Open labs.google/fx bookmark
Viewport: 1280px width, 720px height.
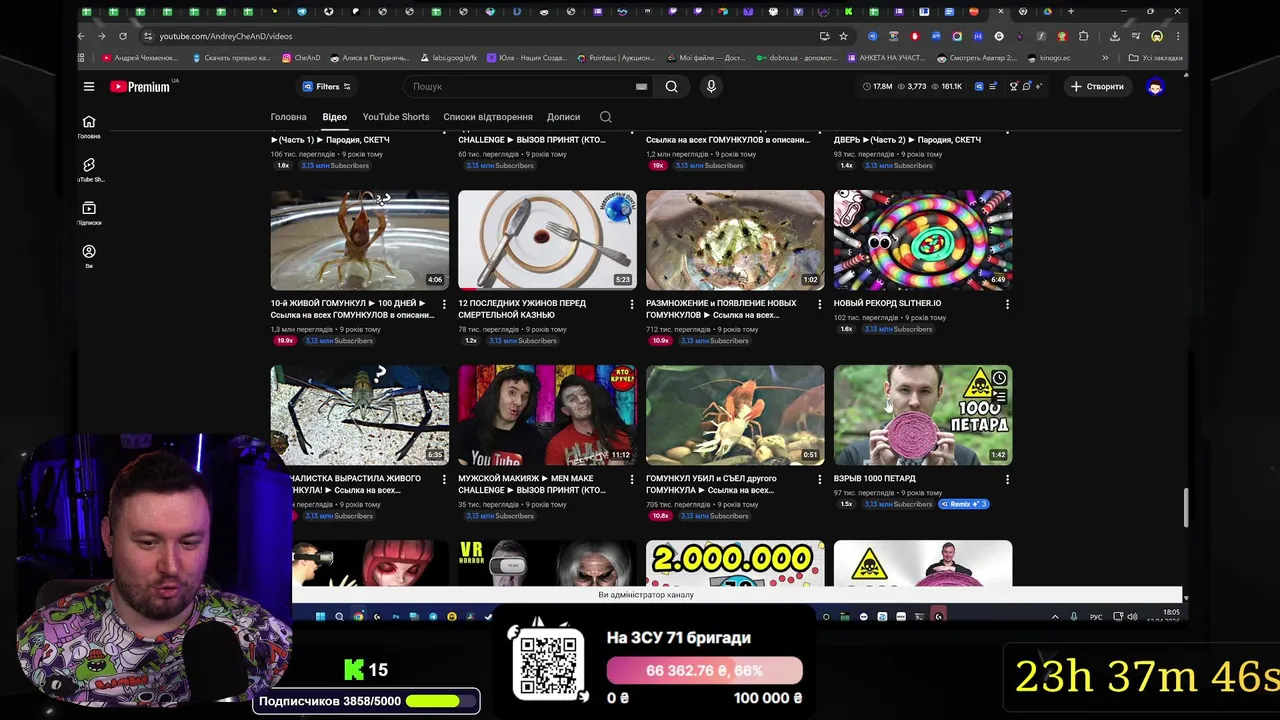[x=448, y=58]
